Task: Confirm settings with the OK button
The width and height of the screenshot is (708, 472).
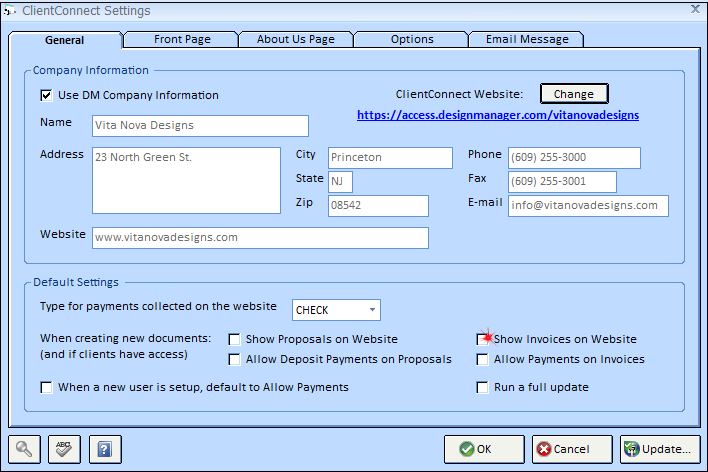Action: pos(484,449)
